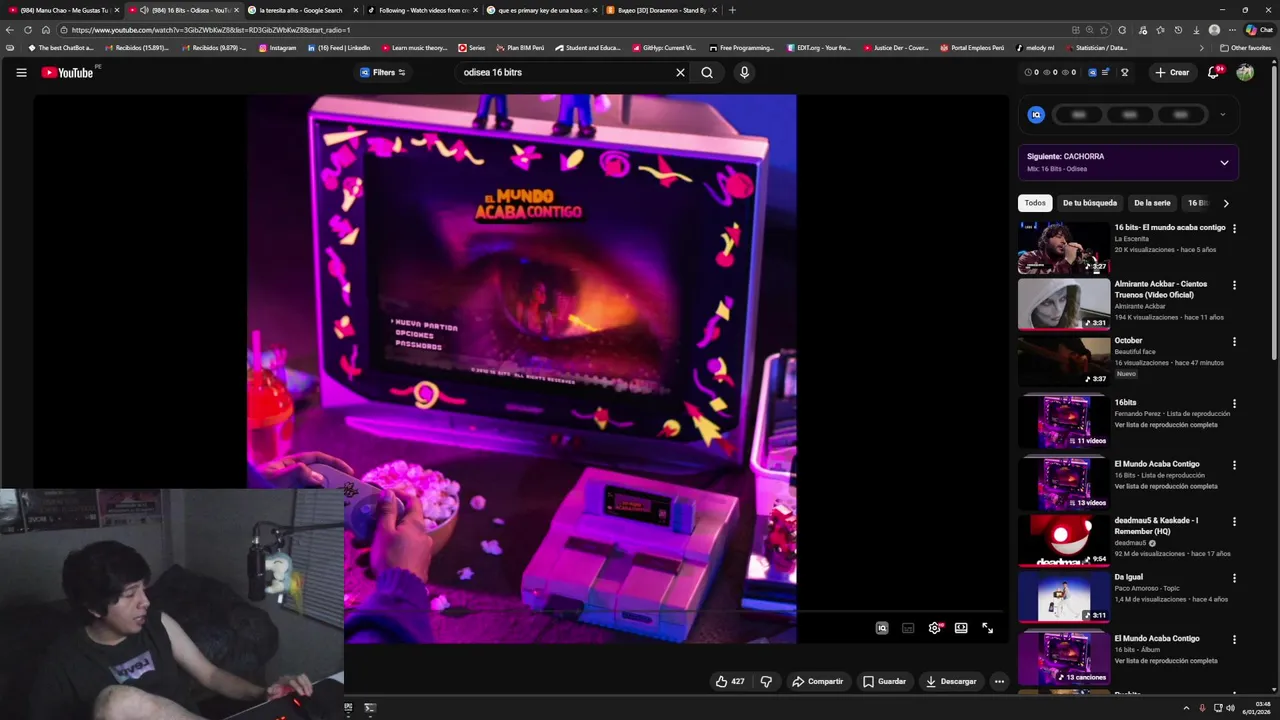Click the vidIQ button in player controls
Image resolution: width=1280 pixels, height=720 pixels.
coord(882,628)
